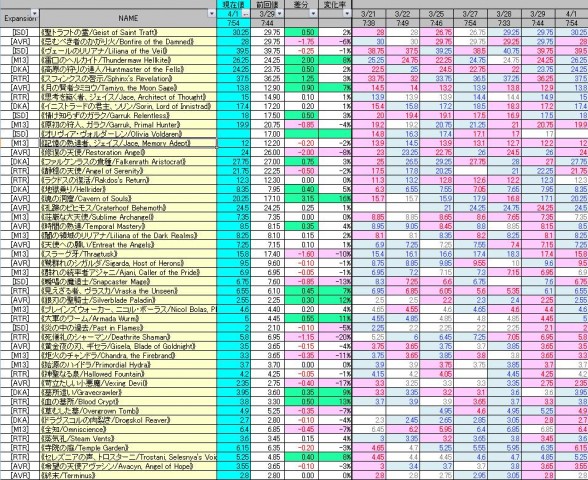The image size is (588, 480).
Task: Click the Snapcaster Mage name cell
Action: tap(128, 282)
